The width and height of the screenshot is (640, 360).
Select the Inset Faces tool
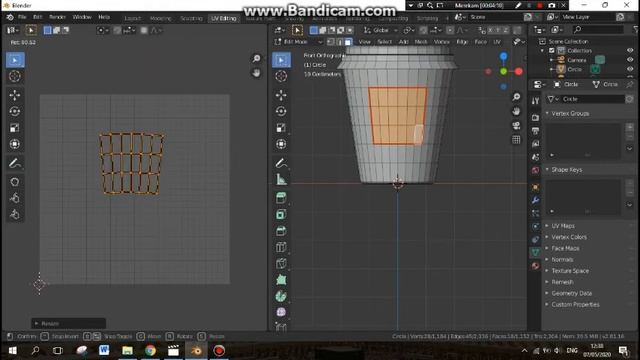point(281,214)
